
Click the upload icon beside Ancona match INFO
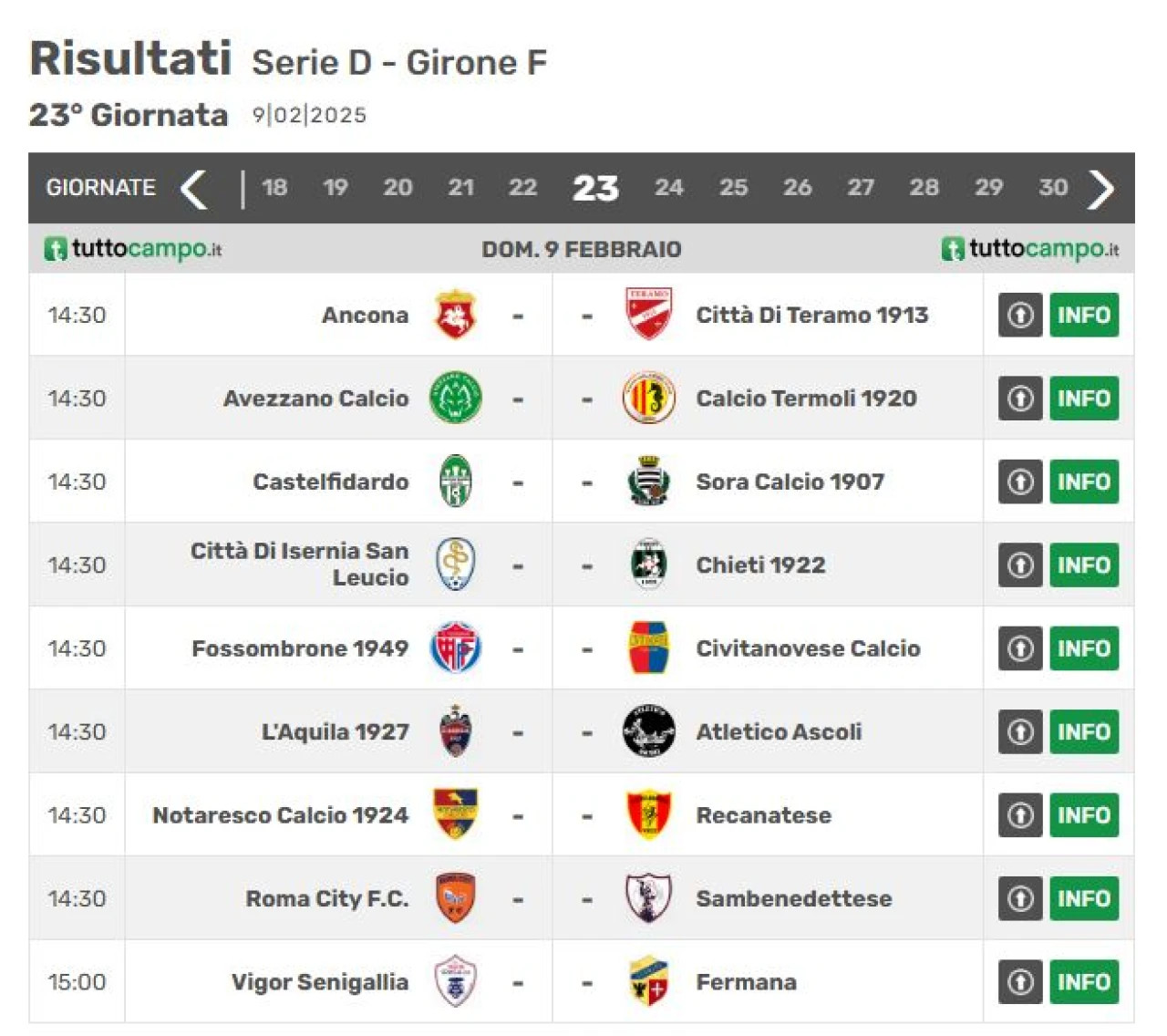(x=1020, y=315)
